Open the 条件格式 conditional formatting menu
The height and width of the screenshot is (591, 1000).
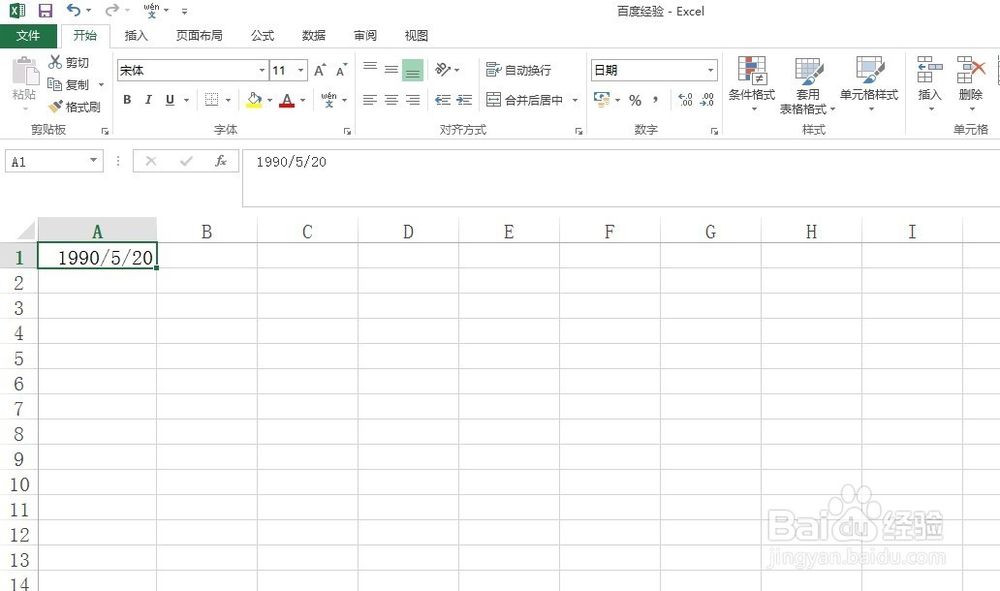point(752,84)
